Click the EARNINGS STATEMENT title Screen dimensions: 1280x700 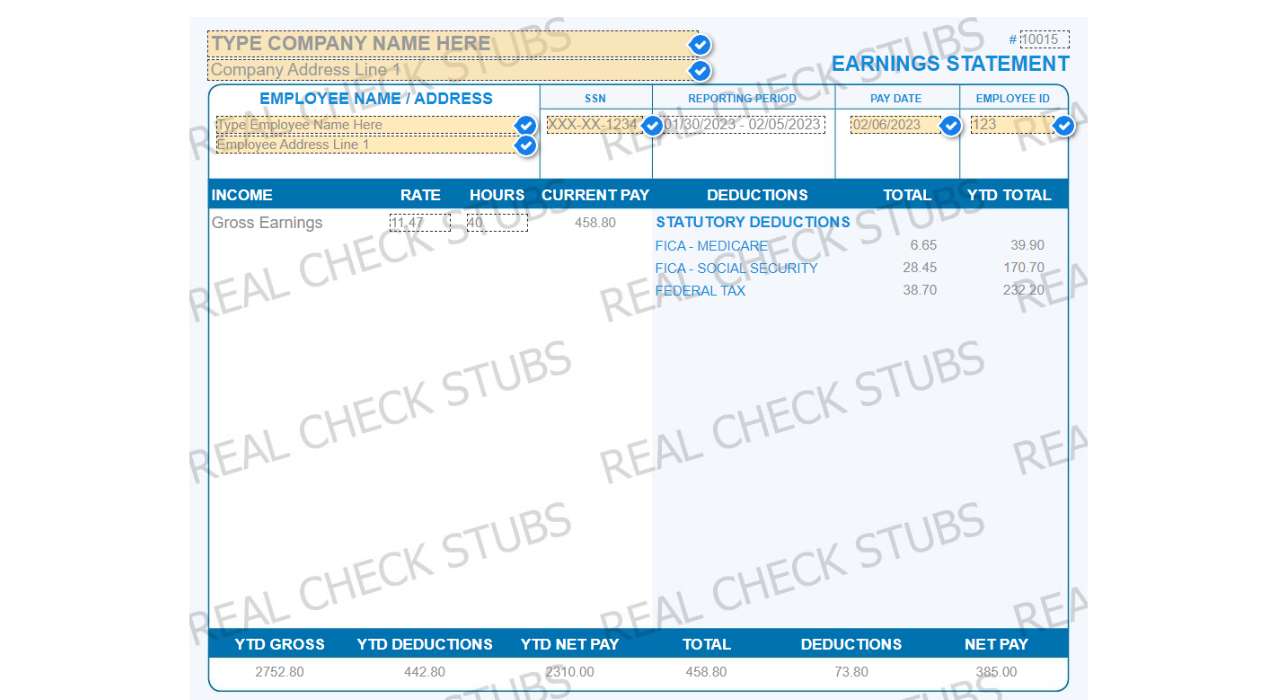950,63
